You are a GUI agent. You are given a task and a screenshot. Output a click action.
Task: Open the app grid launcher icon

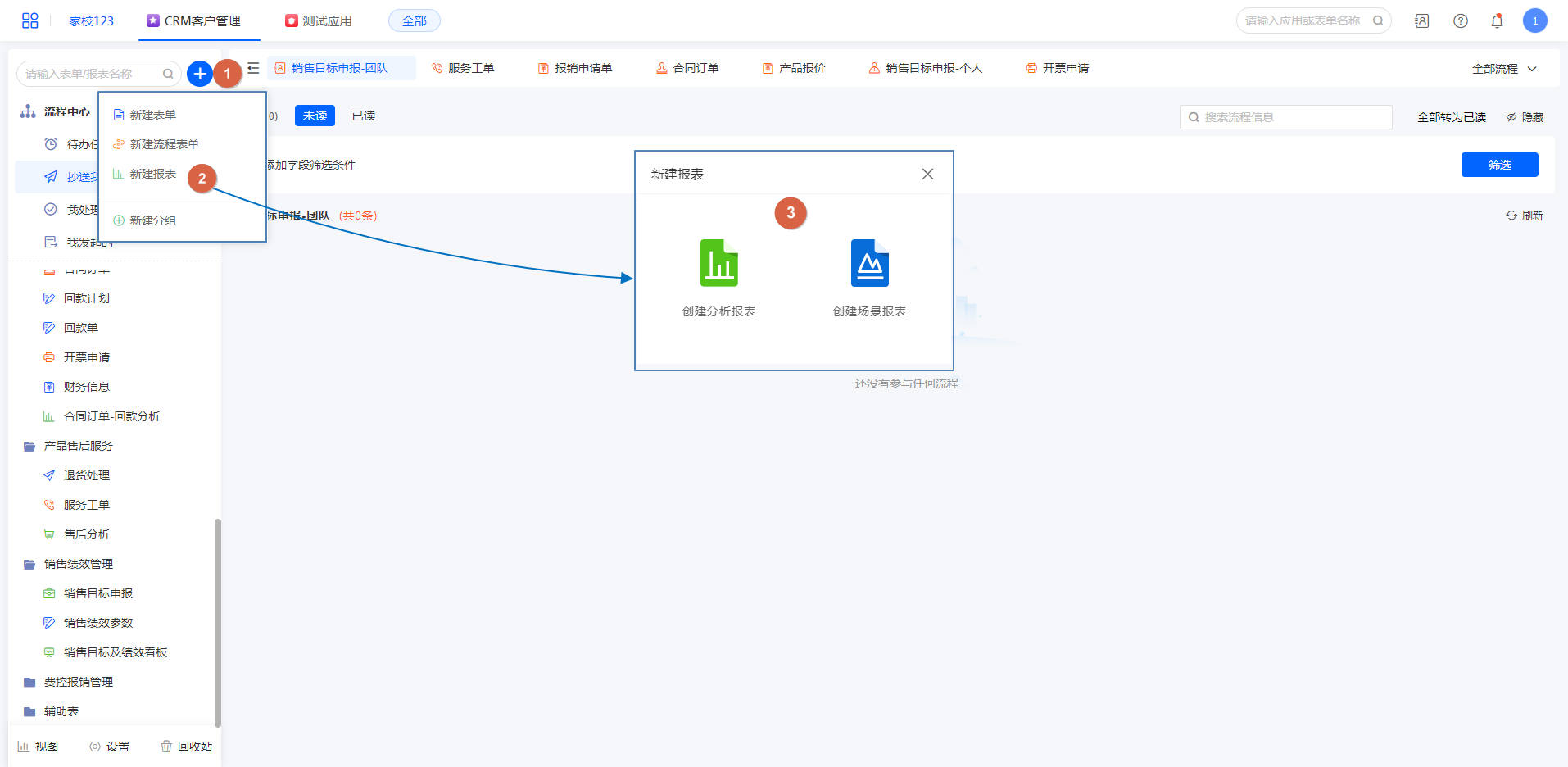30,21
